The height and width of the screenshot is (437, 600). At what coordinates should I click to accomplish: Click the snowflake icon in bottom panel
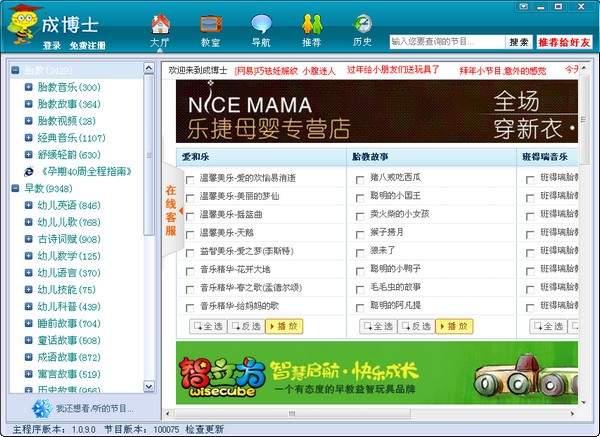point(41,408)
